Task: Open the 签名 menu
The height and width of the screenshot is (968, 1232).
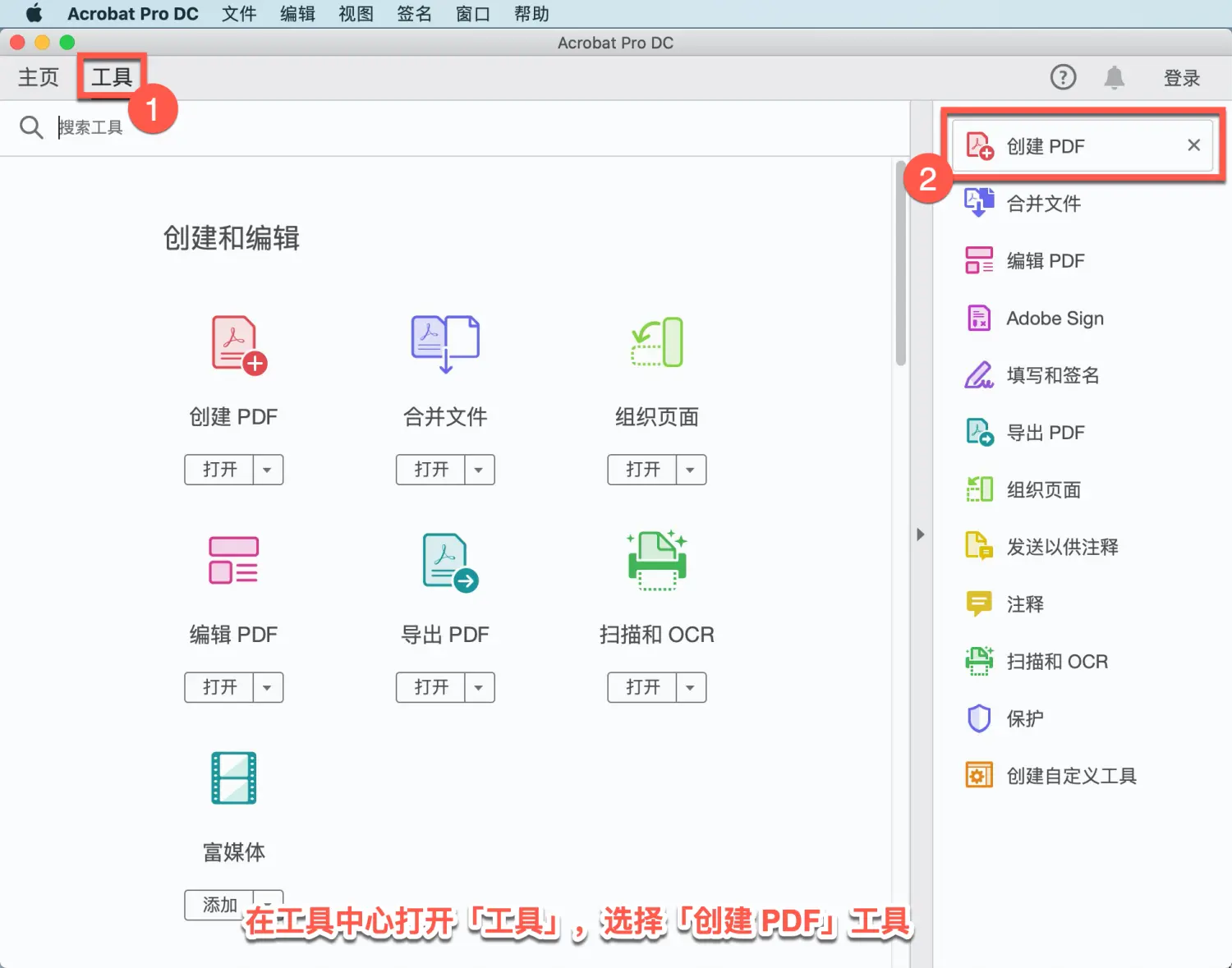Action: click(x=414, y=14)
